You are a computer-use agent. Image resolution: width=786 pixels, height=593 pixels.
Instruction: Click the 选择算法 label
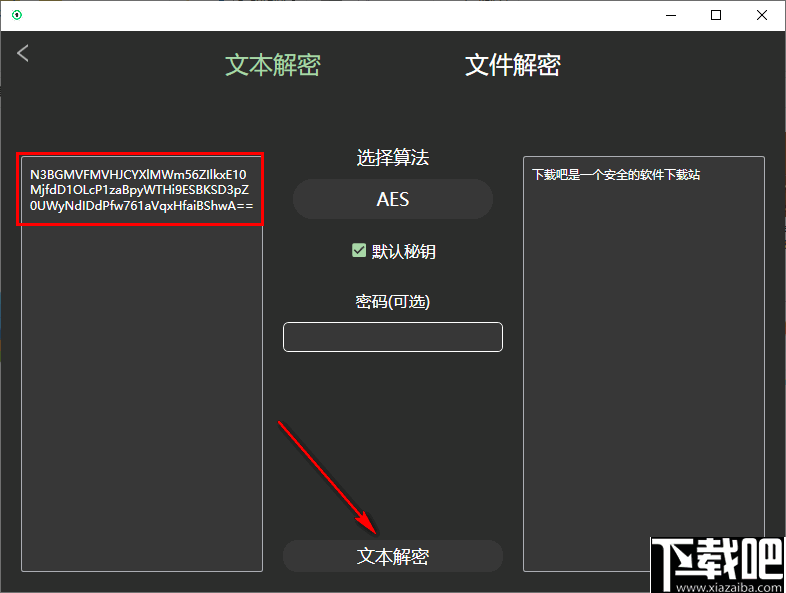(x=392, y=157)
